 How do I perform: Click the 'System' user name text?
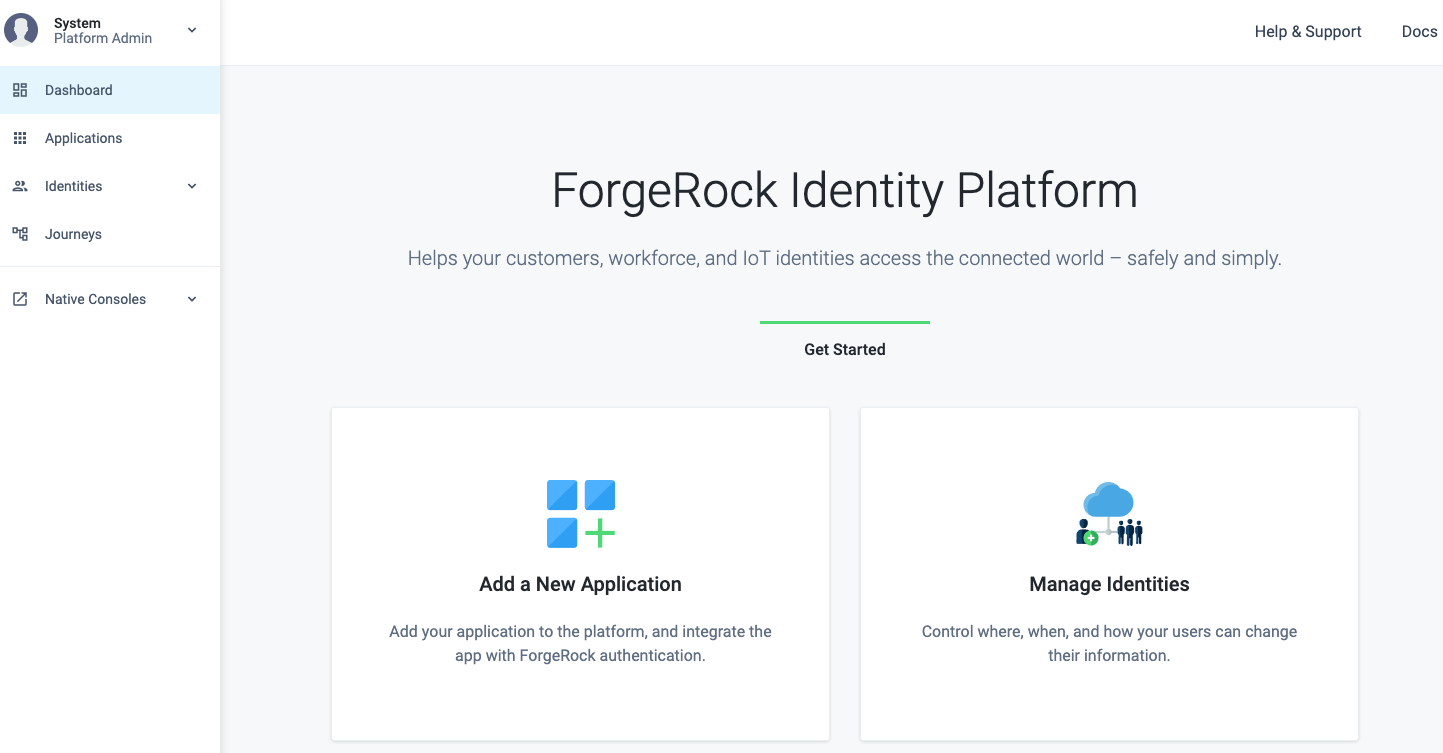[x=77, y=23]
